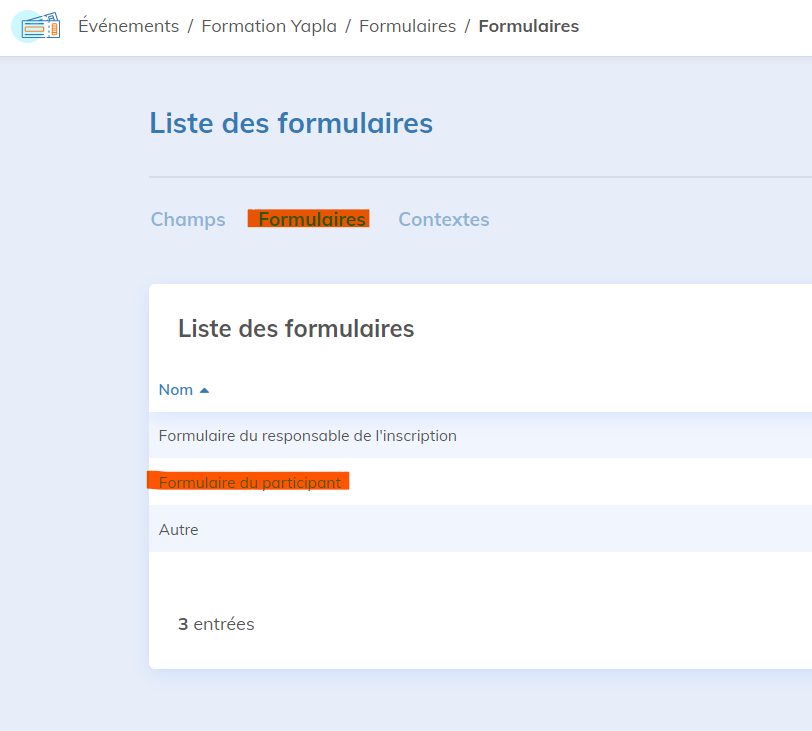812x731 pixels.
Task: Click the Nom column header to sort
Action: tap(176, 389)
